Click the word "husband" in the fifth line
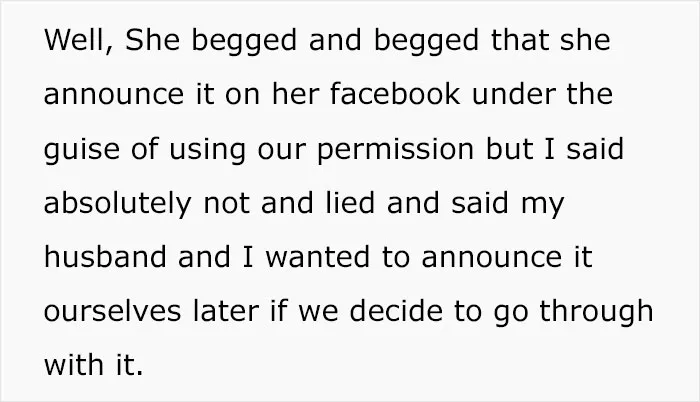700x402 pixels. click(x=105, y=257)
